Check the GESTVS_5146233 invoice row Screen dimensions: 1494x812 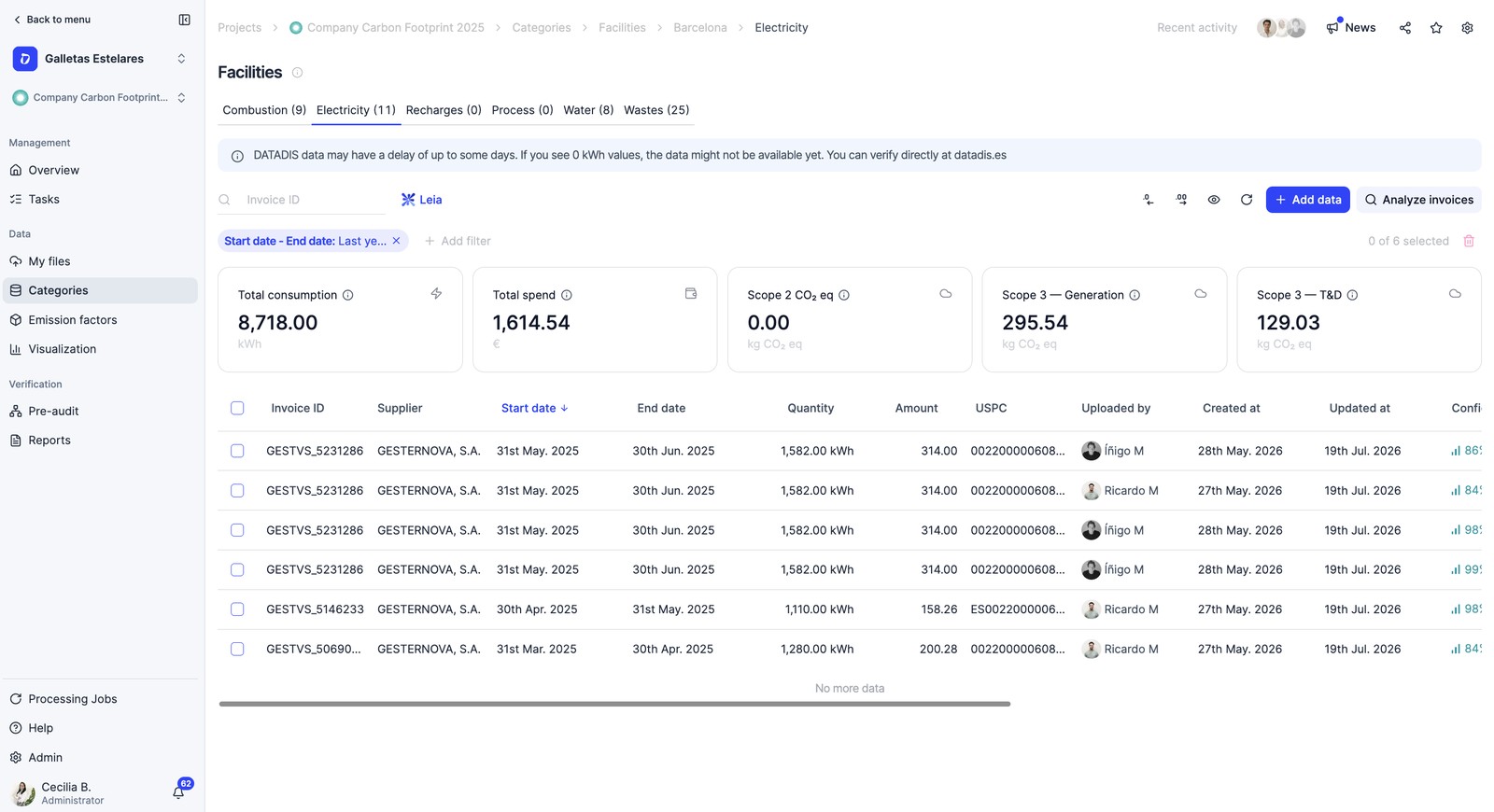pos(237,609)
